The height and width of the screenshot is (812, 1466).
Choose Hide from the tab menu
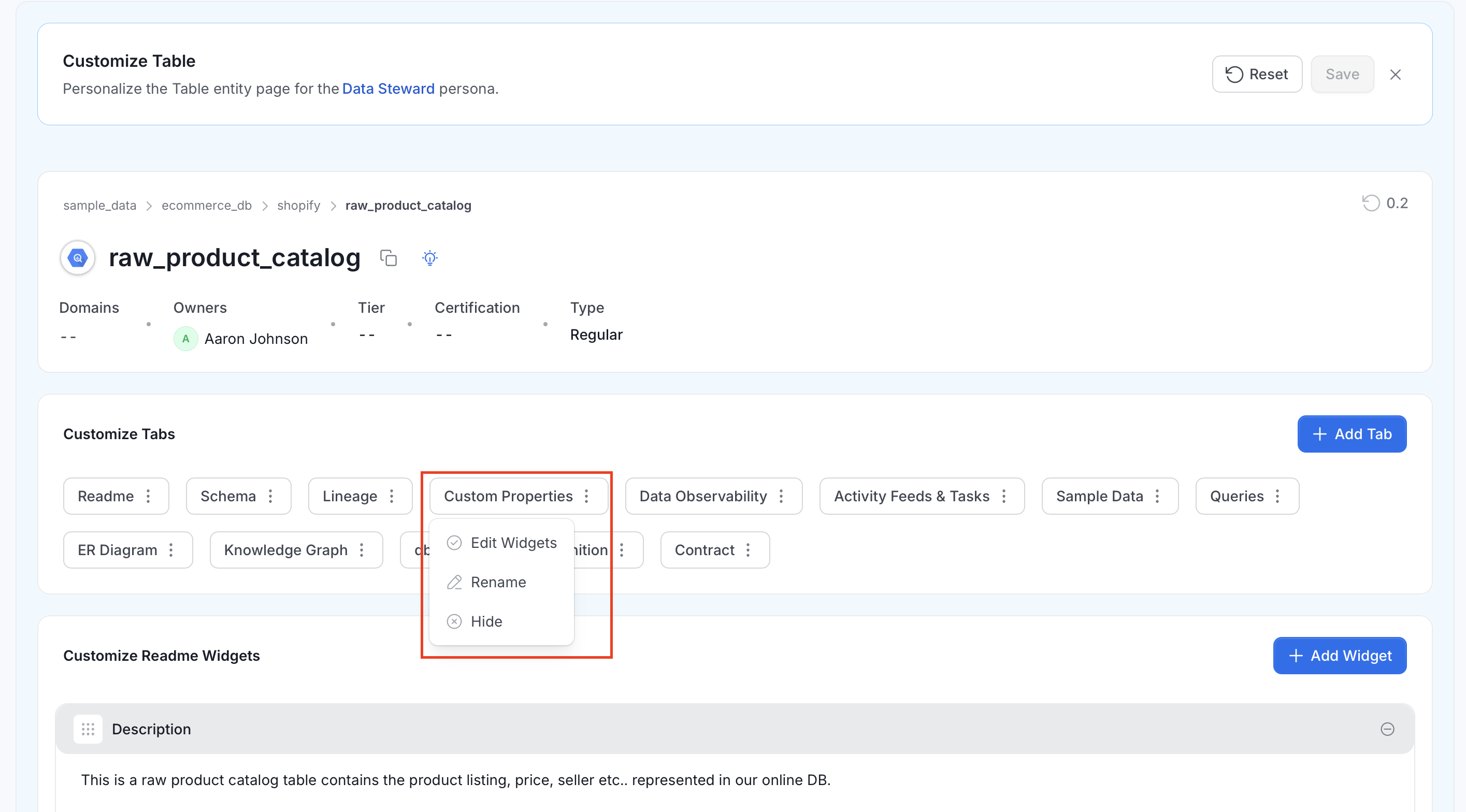501,621
